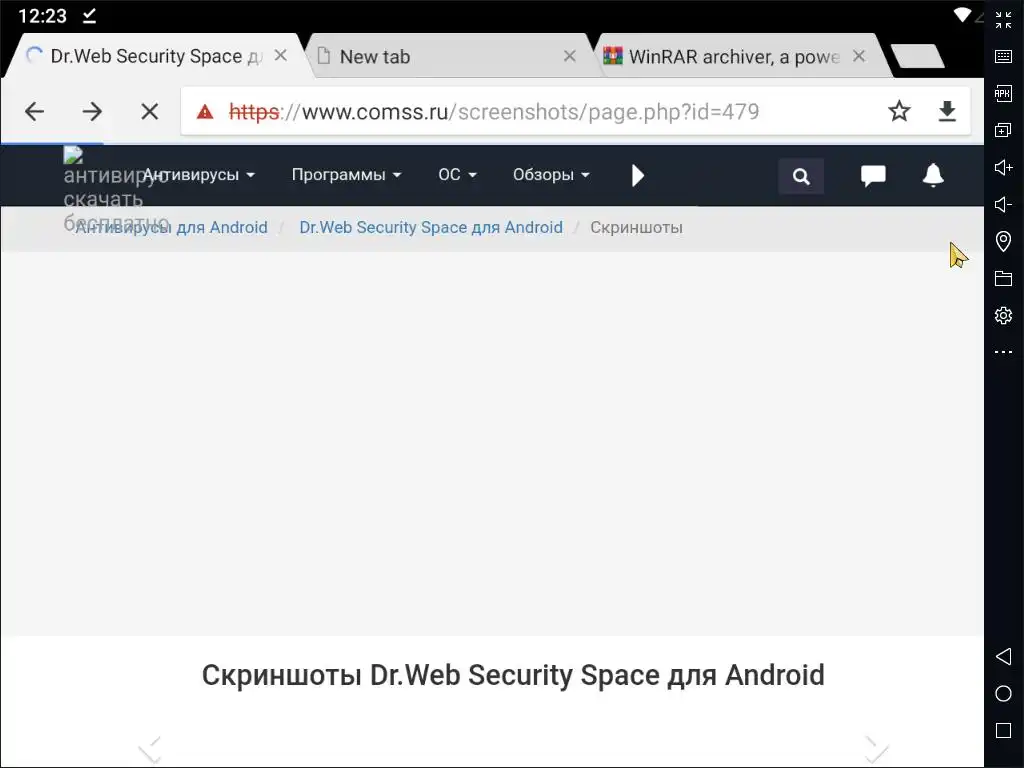
Task: Open notifications bell
Action: (933, 176)
